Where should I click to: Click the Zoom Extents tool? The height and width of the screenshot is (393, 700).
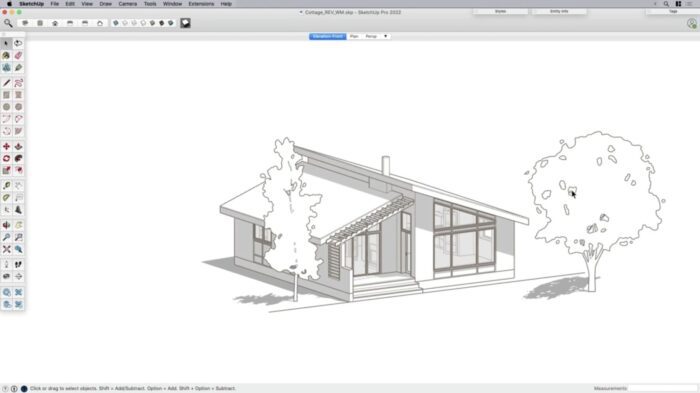[x=6, y=249]
